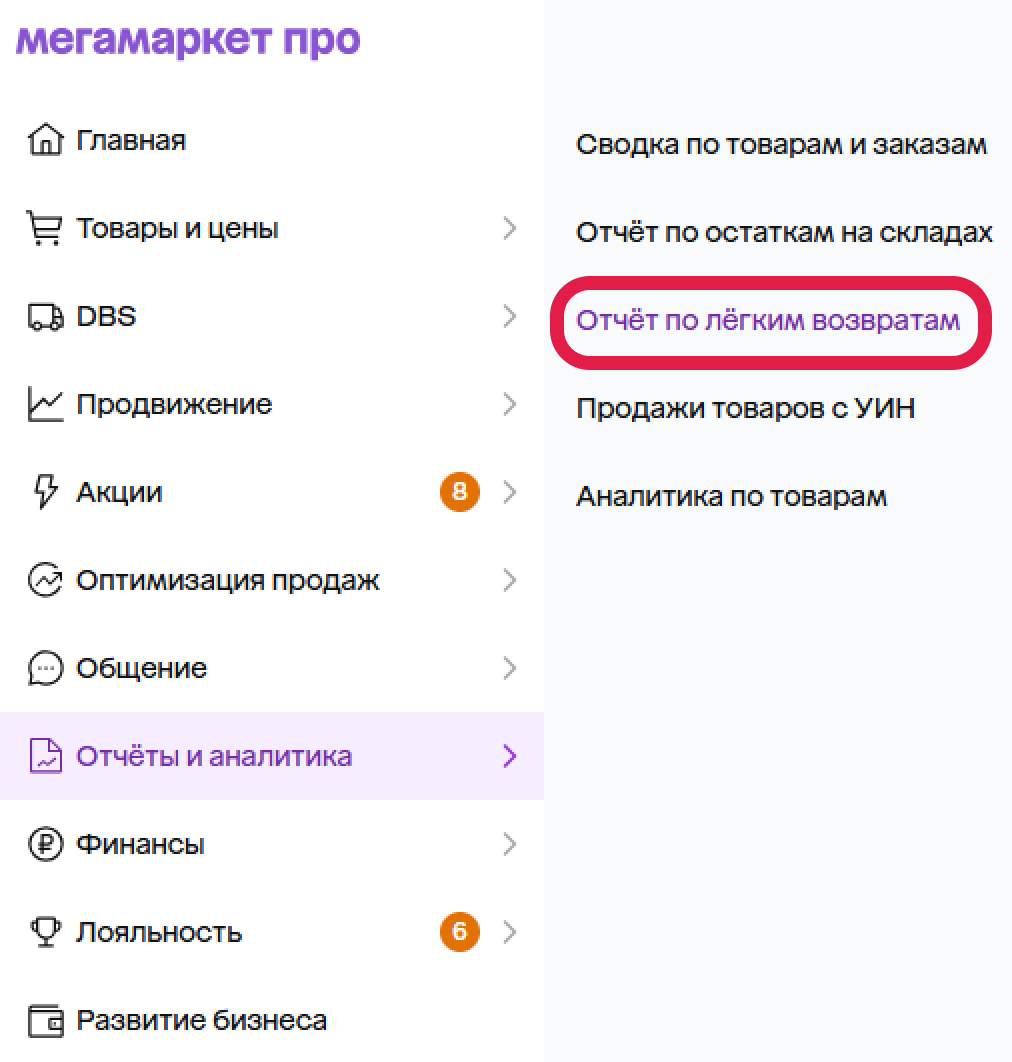Collapse the Отчёты и аналитика chevron

(x=510, y=756)
